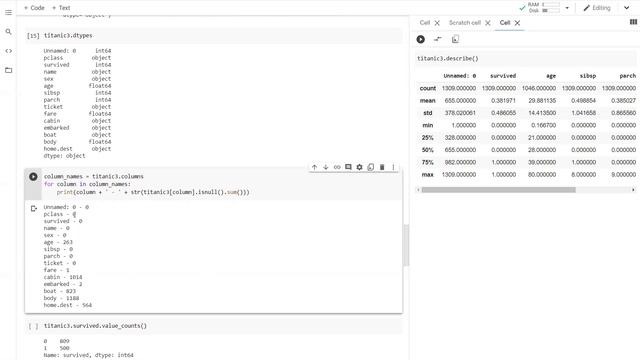Open the search sidebar icon

[x=8, y=31]
